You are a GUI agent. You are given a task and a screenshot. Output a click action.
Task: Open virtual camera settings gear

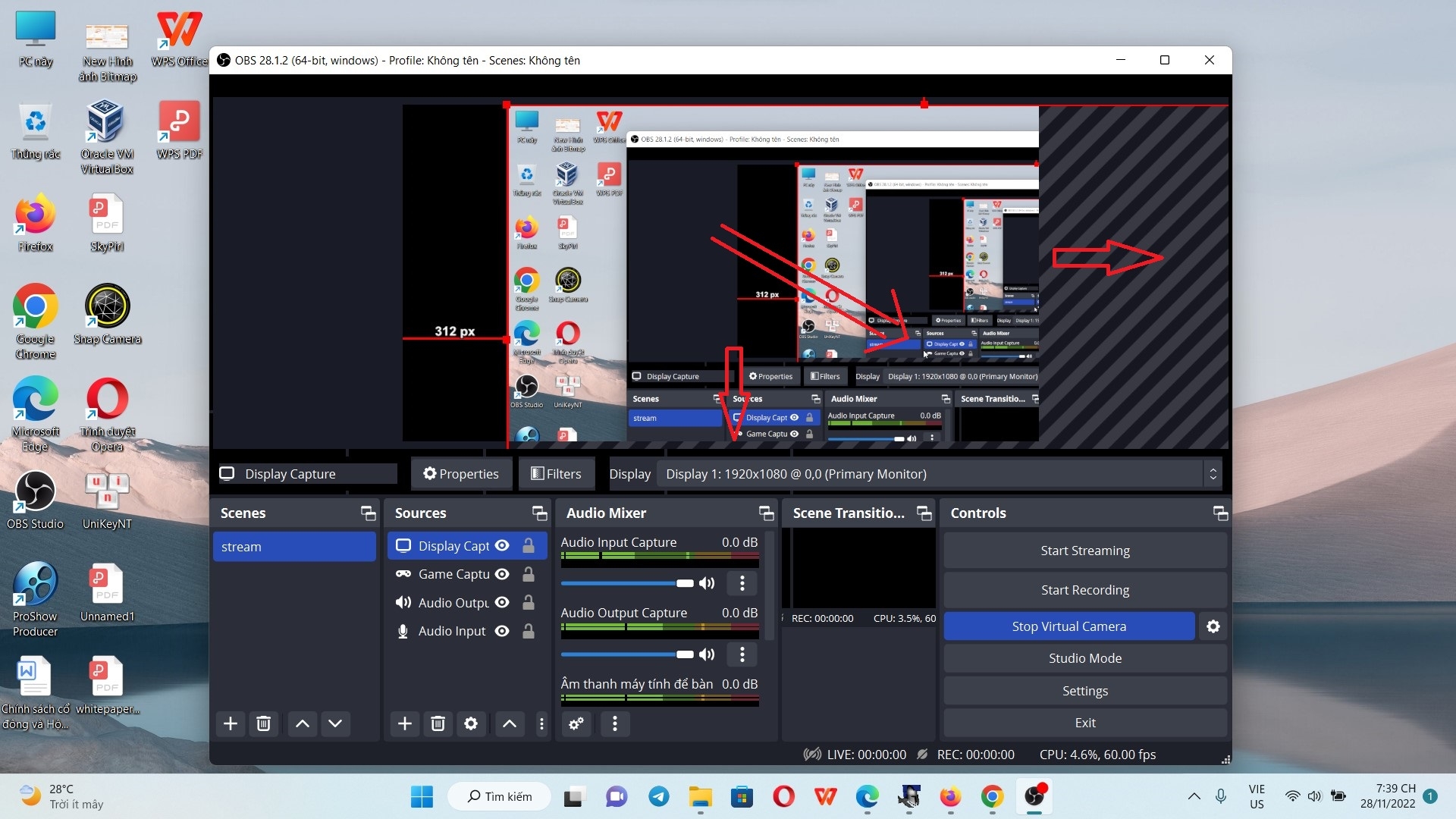(1213, 626)
